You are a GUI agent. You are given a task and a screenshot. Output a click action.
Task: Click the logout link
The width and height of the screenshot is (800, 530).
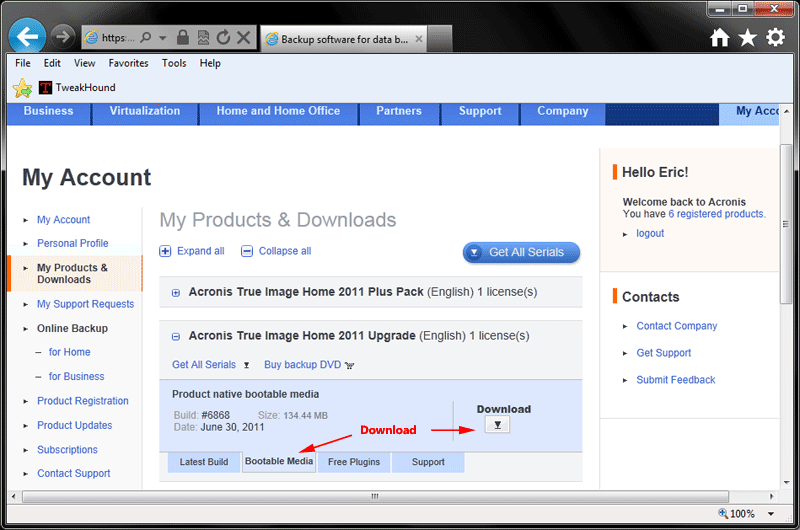[x=650, y=234]
